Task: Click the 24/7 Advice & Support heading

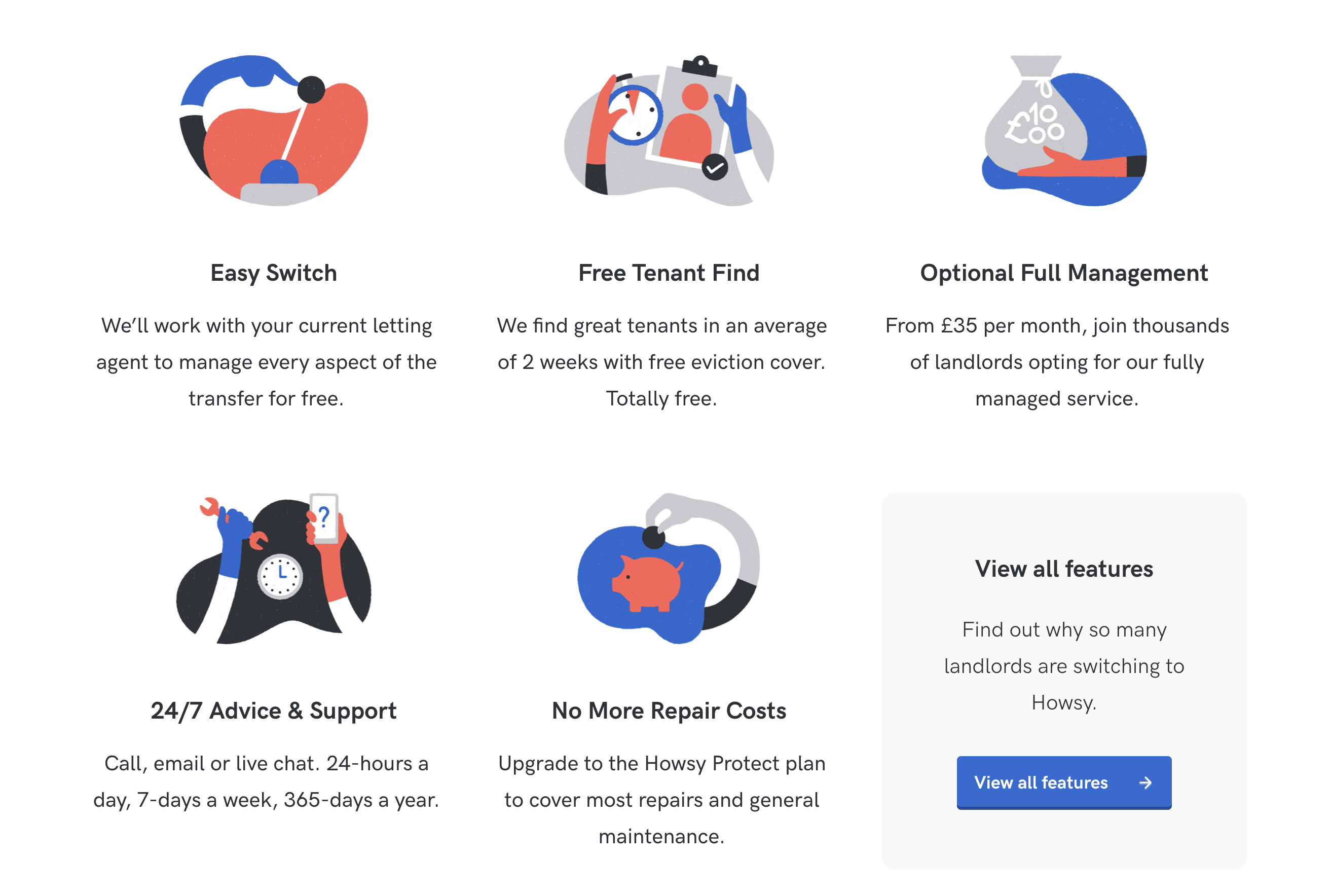Action: coord(274,711)
